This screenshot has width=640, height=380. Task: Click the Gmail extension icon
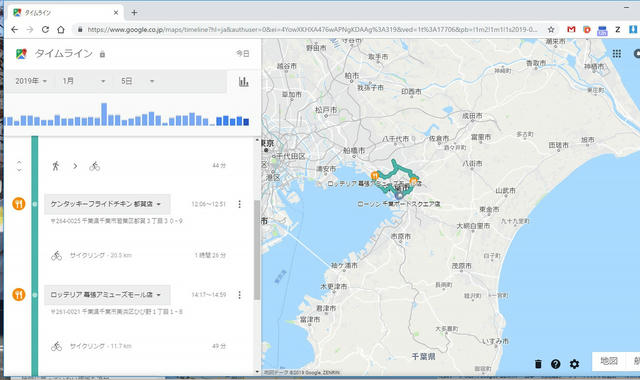click(571, 29)
